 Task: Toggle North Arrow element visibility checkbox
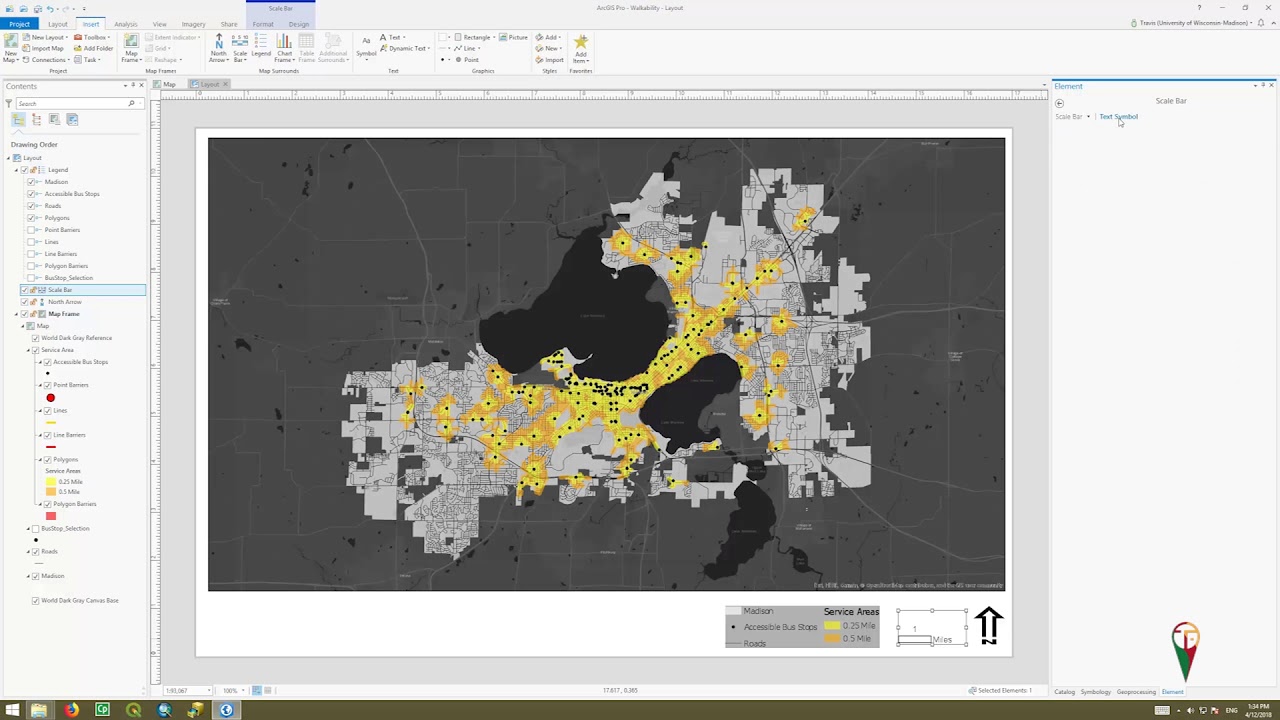(25, 302)
